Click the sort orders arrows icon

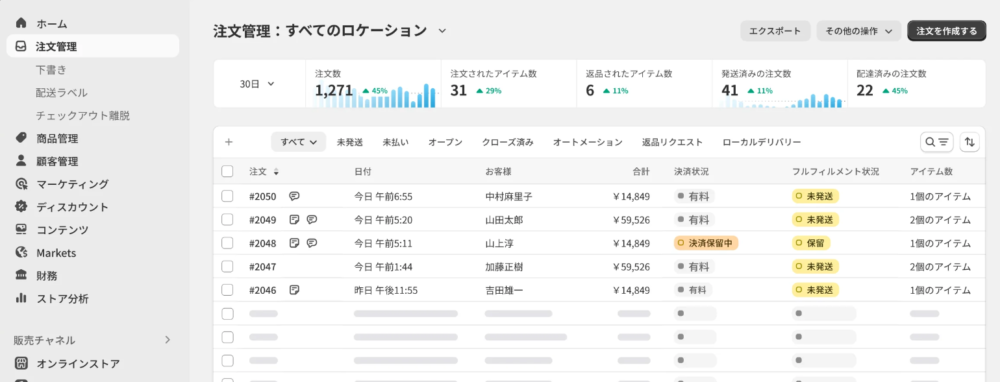(970, 142)
